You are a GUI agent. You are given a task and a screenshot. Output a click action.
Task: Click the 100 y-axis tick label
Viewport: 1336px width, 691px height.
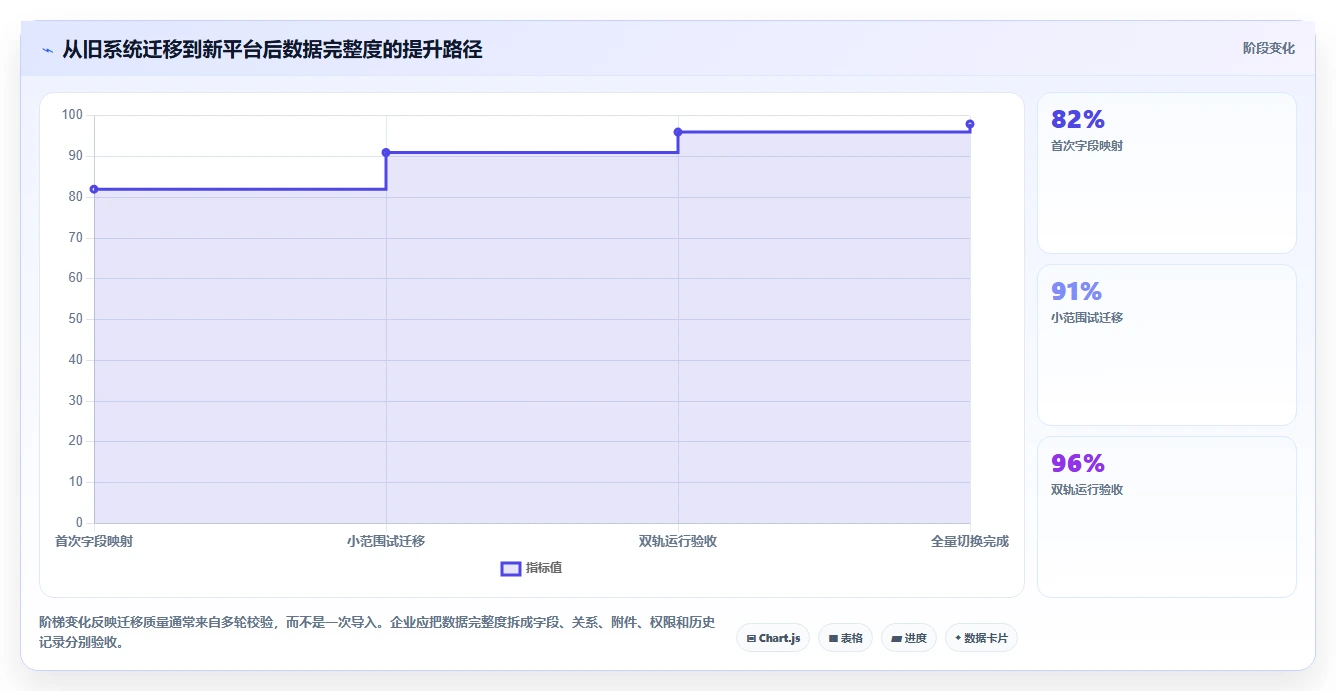pos(72,115)
